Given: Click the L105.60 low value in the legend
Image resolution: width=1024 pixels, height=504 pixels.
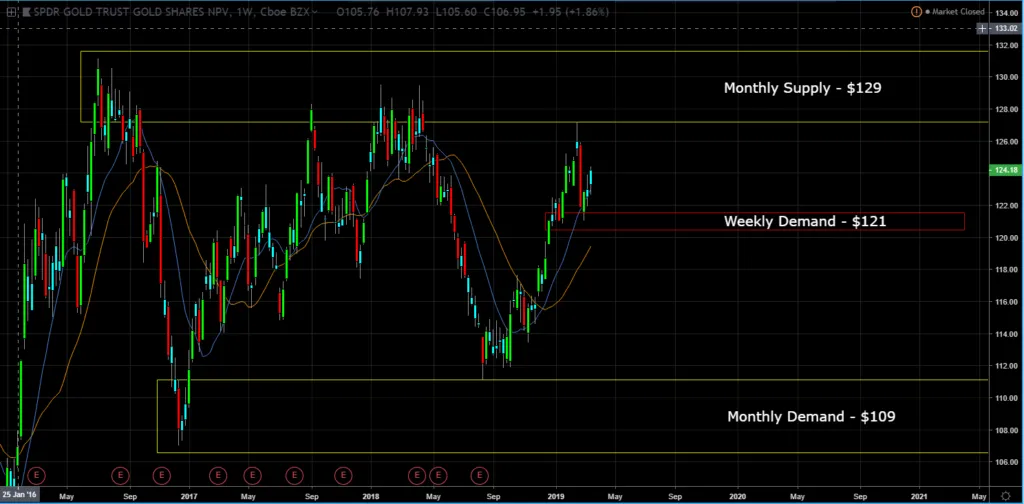Looking at the screenshot, I should pos(456,12).
